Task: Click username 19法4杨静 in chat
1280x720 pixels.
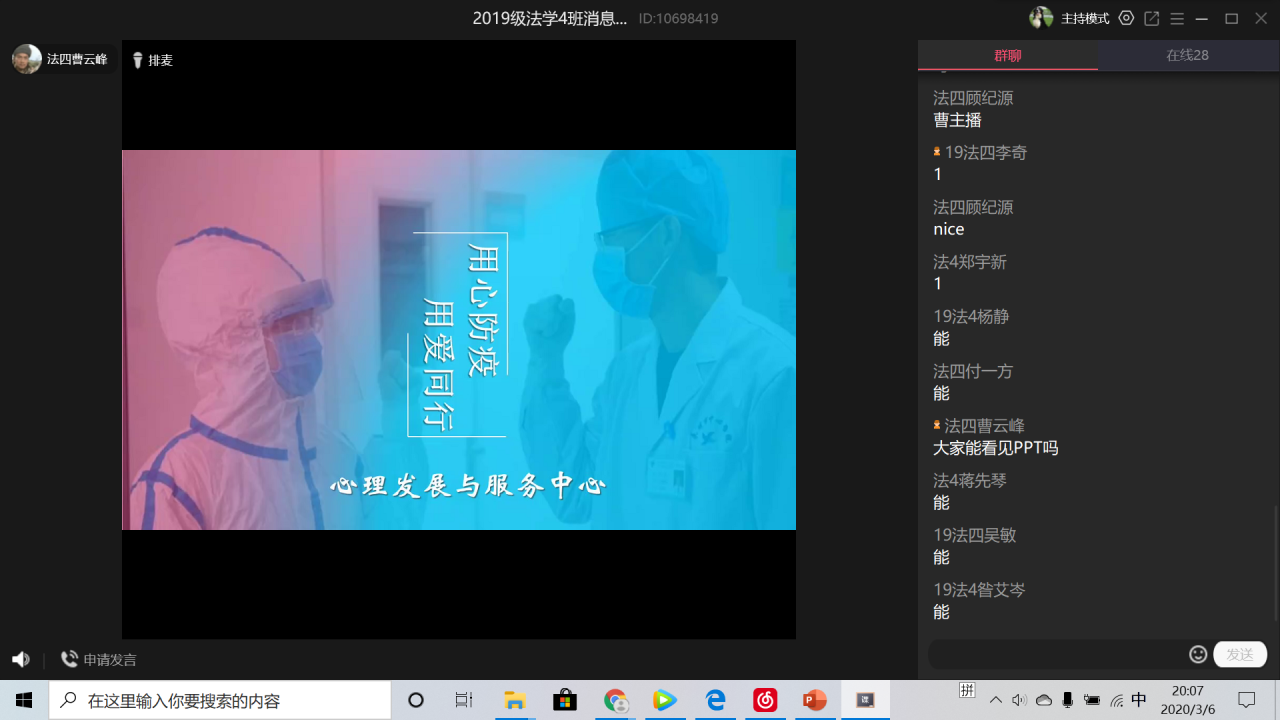Action: point(971,317)
